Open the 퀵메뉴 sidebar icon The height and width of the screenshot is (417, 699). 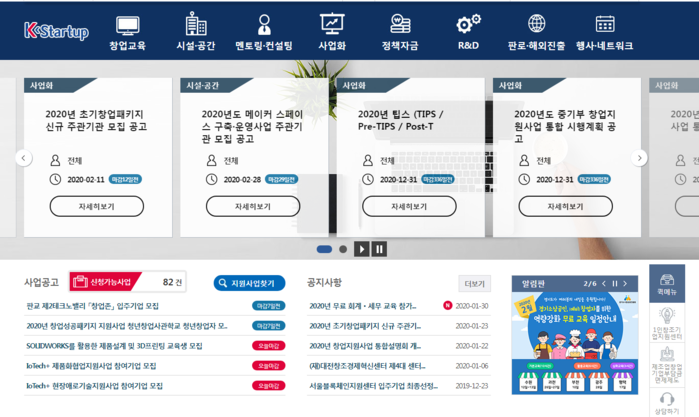[667, 285]
